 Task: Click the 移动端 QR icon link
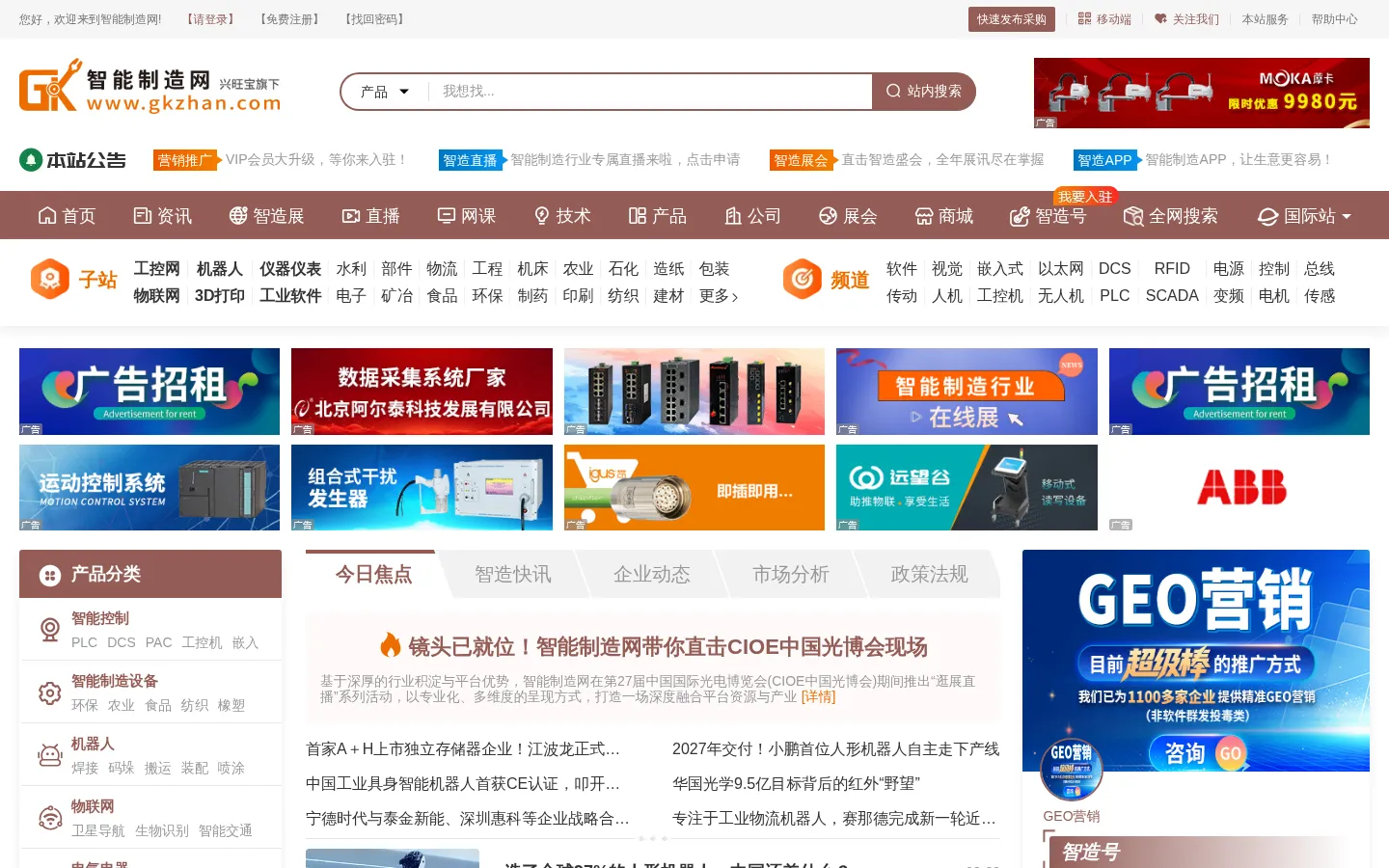tap(1085, 19)
